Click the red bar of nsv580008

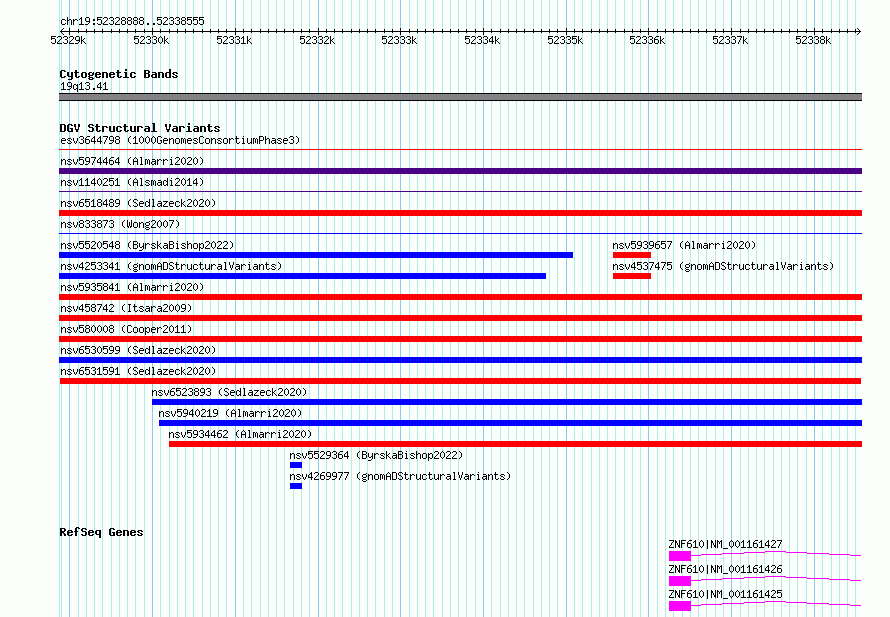[460, 339]
